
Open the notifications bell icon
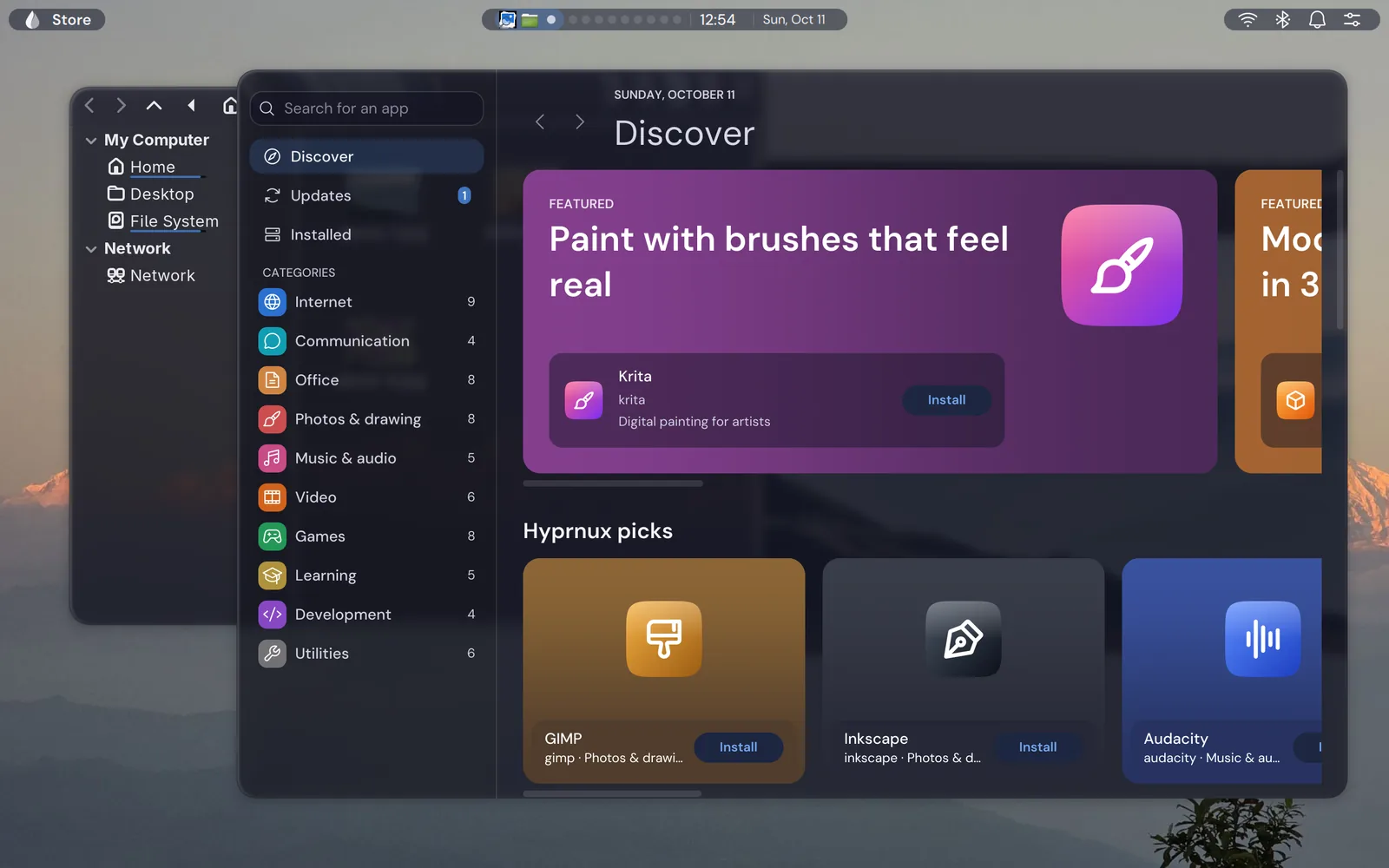point(1317,19)
